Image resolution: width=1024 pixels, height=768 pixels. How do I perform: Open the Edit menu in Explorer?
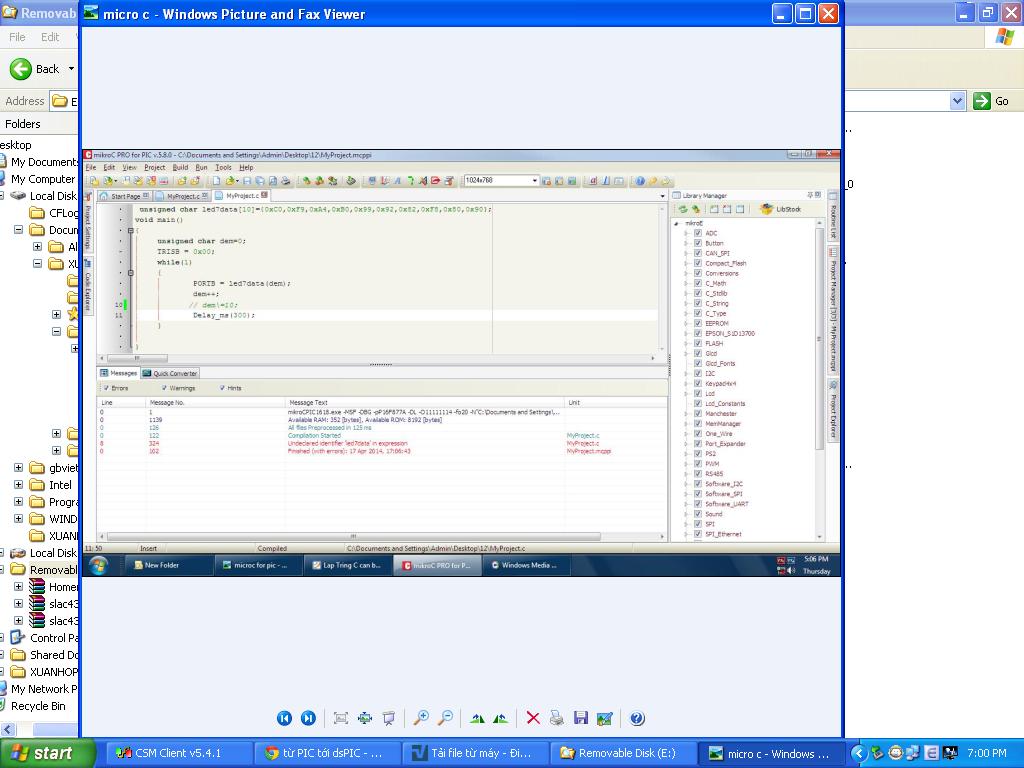50,37
